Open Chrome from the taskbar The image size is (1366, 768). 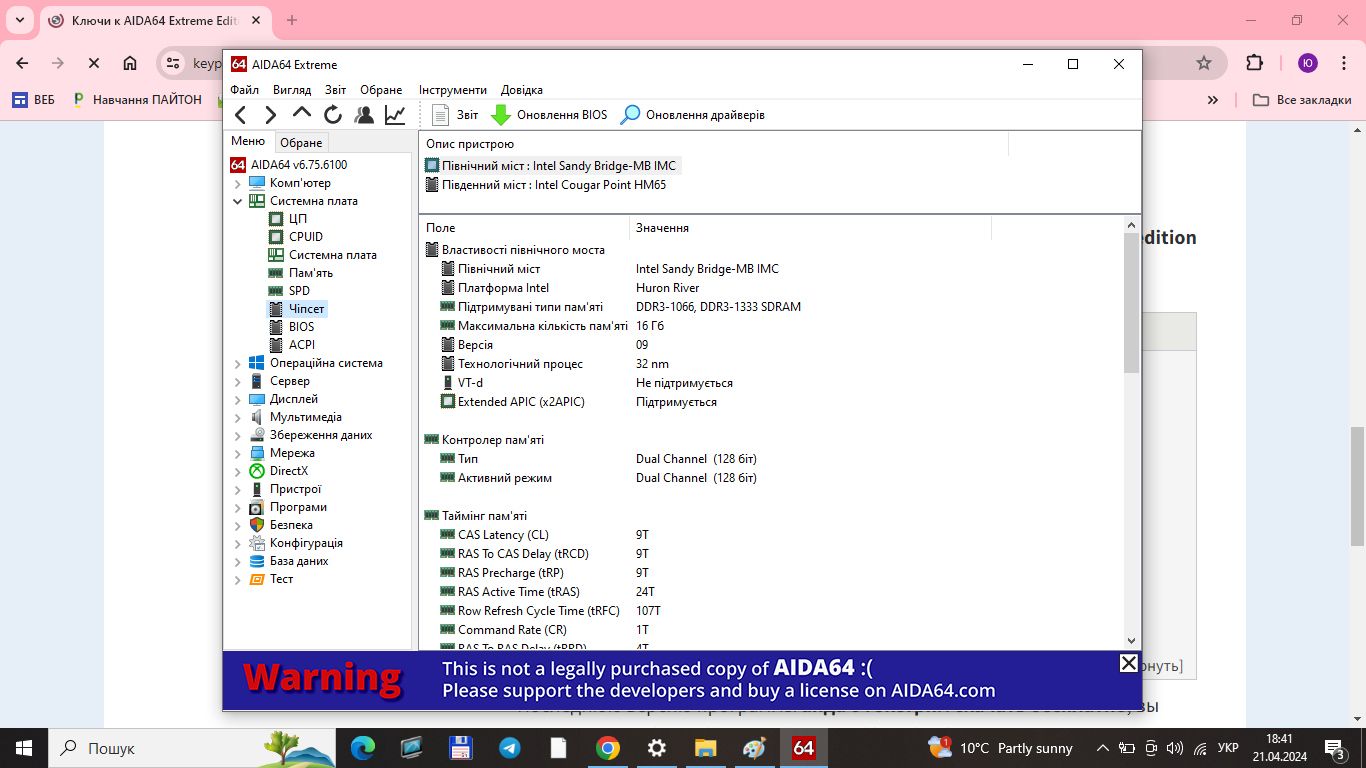pos(607,748)
